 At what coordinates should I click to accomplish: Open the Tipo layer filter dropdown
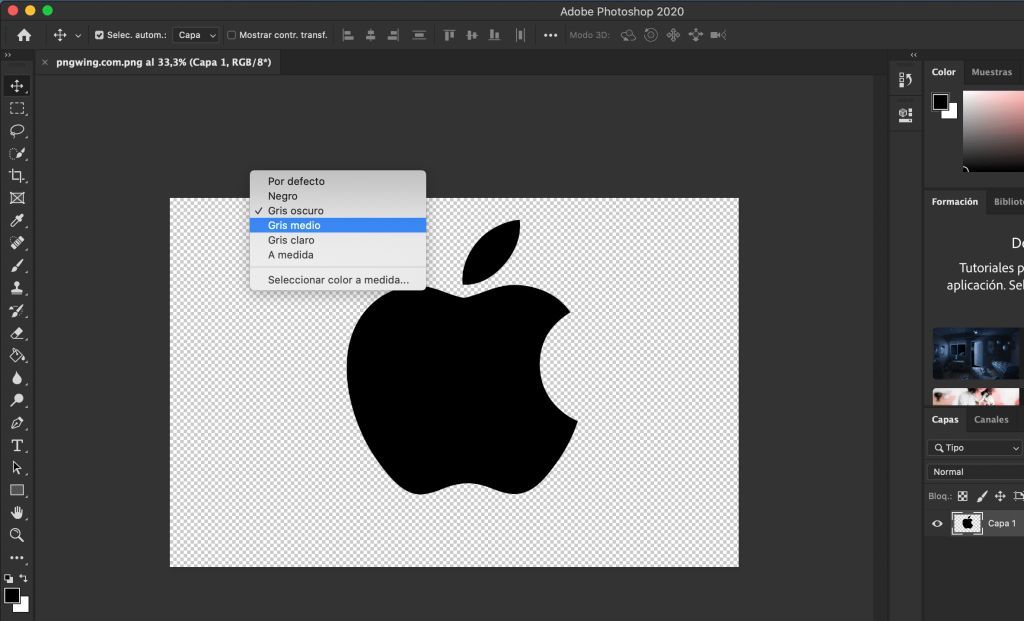pos(974,448)
